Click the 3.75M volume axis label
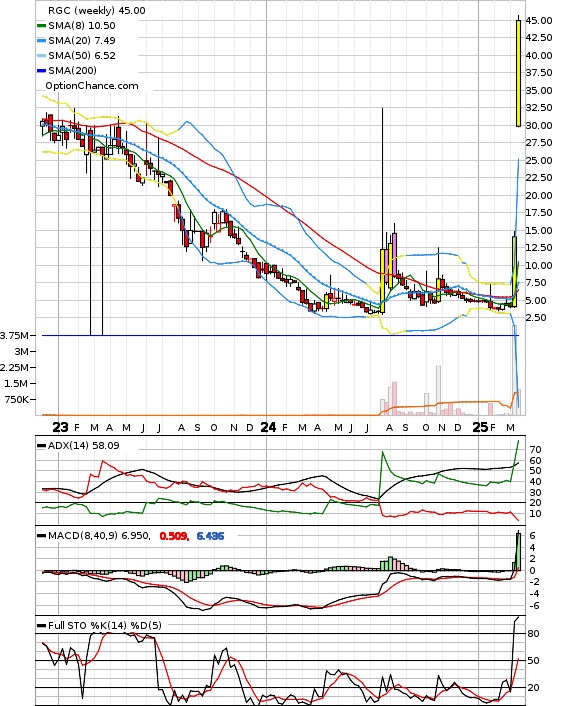This screenshot has width=566, height=706. click(x=14, y=335)
